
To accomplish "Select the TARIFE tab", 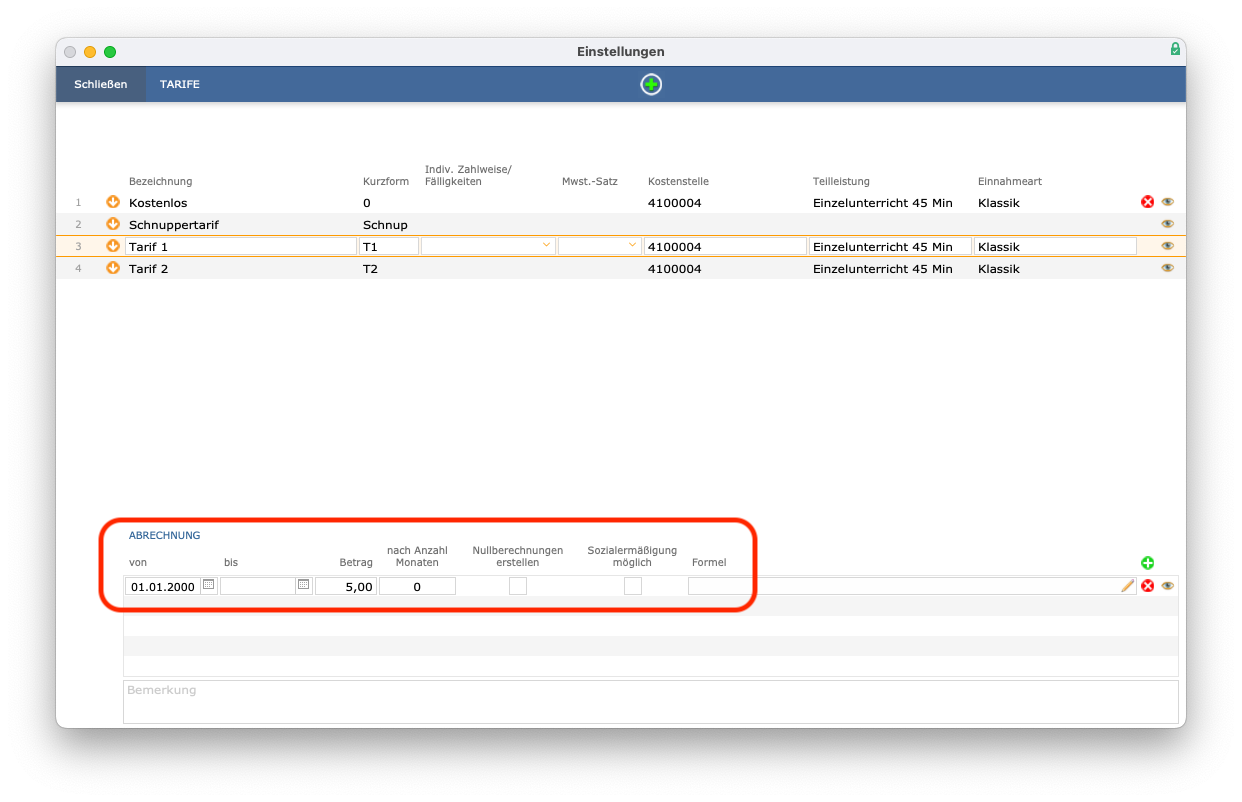I will click(x=180, y=84).
